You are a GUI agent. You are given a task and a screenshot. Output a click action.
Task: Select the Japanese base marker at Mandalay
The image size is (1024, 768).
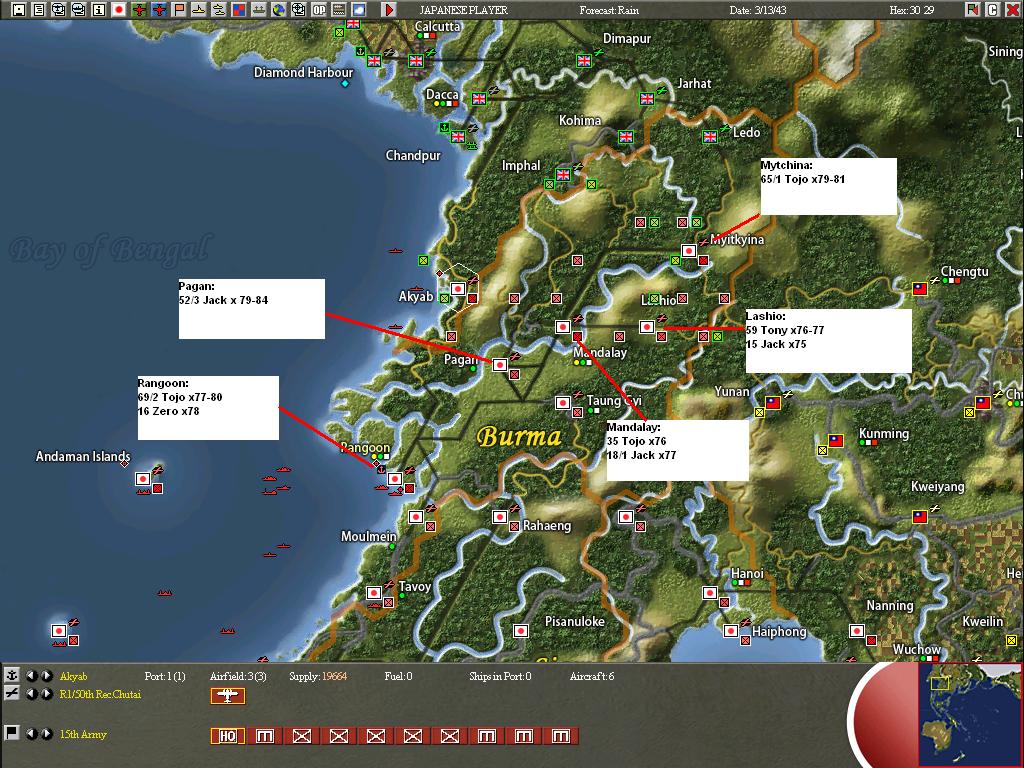pos(562,327)
